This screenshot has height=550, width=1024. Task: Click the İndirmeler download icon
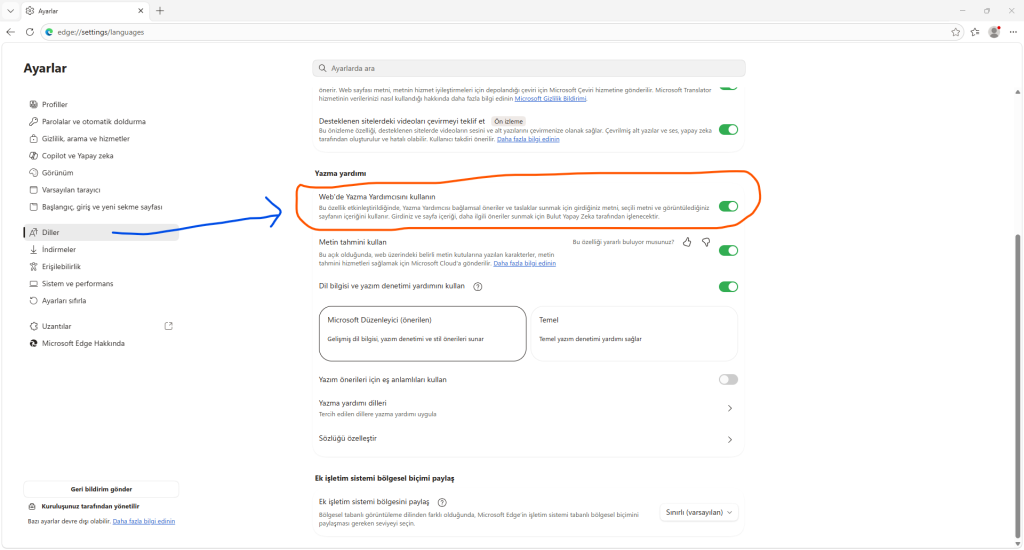click(x=33, y=250)
